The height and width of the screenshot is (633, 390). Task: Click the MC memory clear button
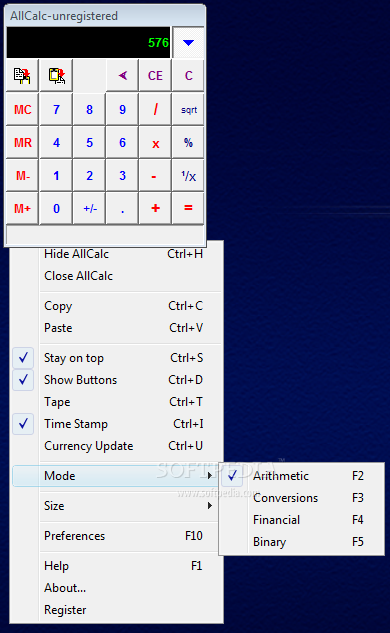click(x=23, y=109)
